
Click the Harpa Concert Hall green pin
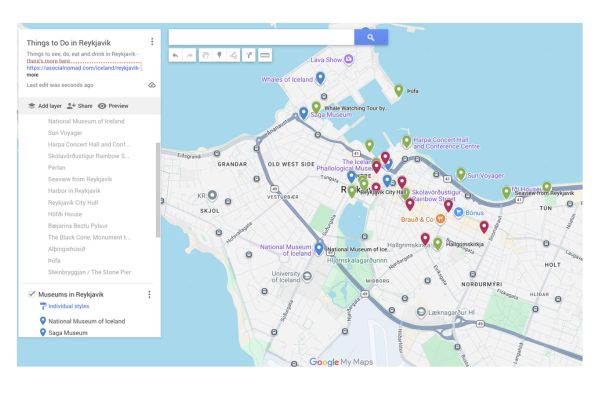click(x=406, y=142)
